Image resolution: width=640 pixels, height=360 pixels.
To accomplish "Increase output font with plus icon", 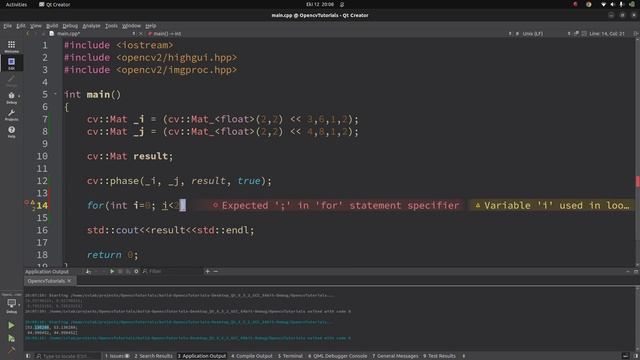I will click(207, 271).
